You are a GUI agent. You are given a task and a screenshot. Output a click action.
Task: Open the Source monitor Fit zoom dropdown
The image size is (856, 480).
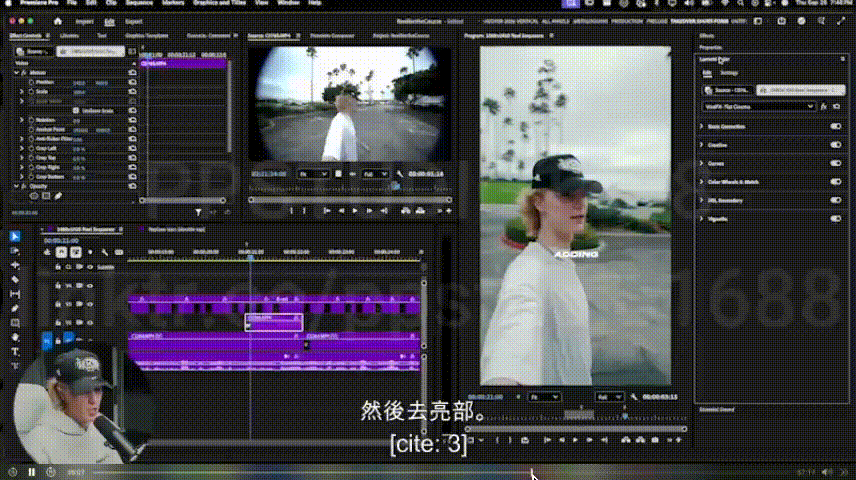click(313, 174)
